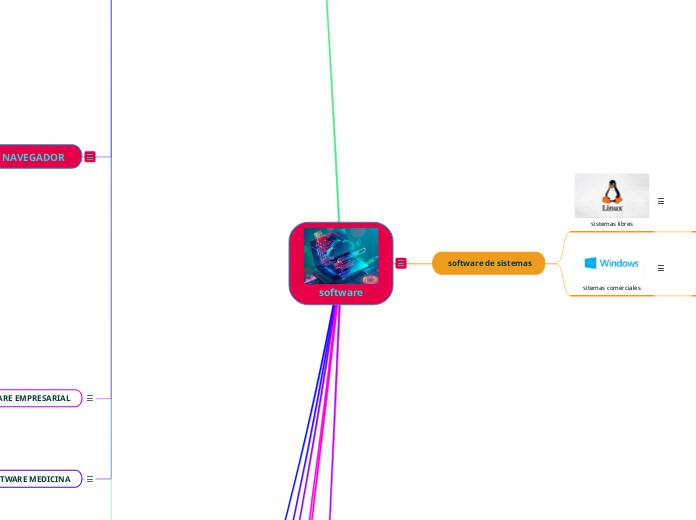
Task: Select the NAVEGADOR node
Action: (x=38, y=157)
